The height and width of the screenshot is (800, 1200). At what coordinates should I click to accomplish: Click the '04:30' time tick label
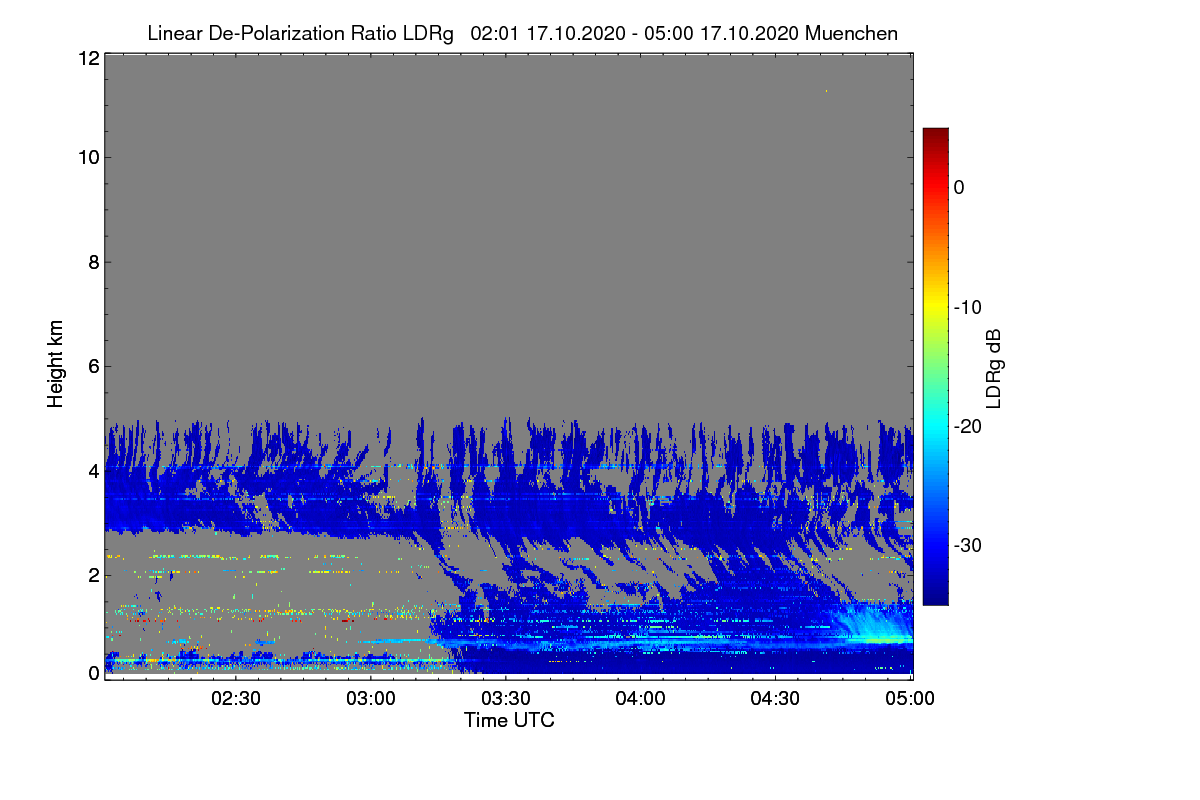pos(776,698)
